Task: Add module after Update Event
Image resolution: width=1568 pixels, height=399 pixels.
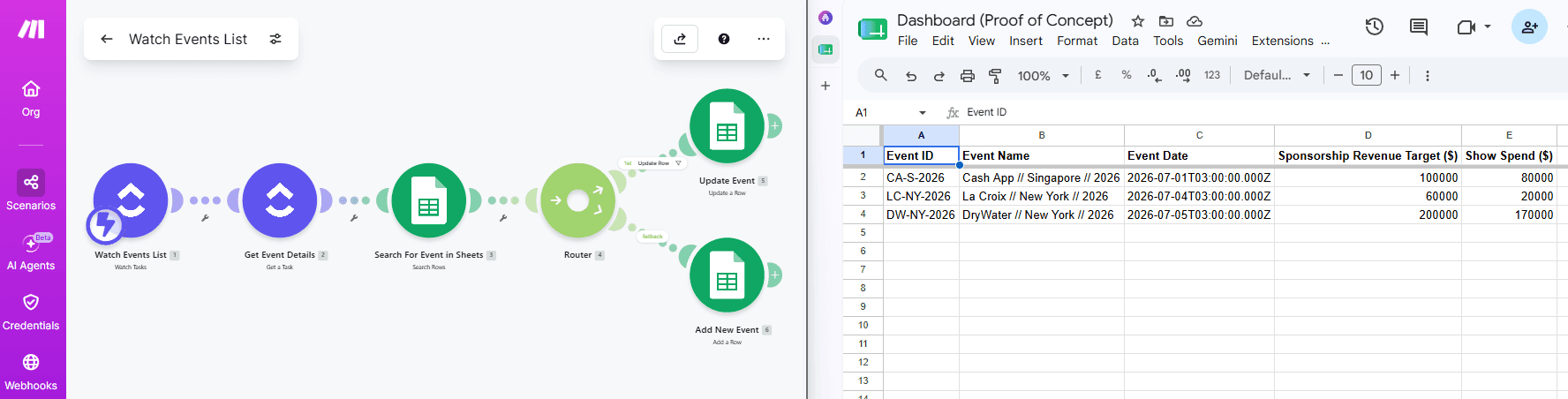Action: click(774, 126)
